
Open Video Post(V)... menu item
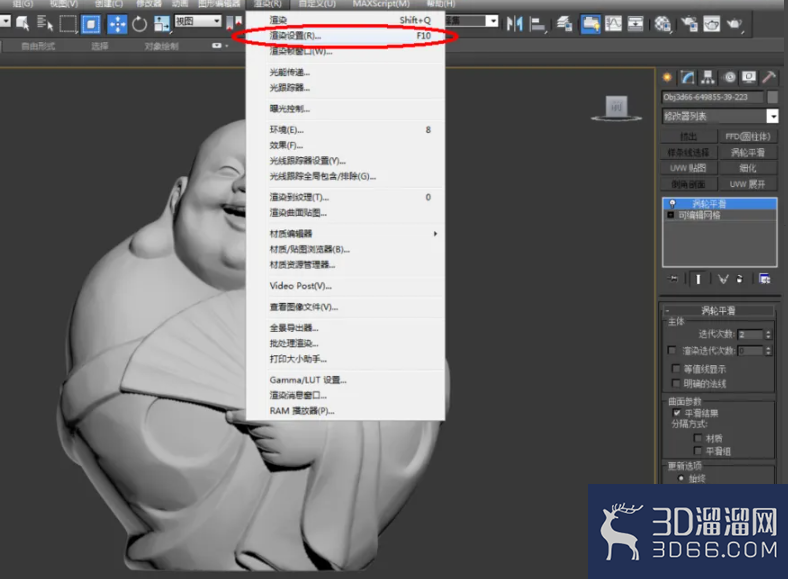345,286
